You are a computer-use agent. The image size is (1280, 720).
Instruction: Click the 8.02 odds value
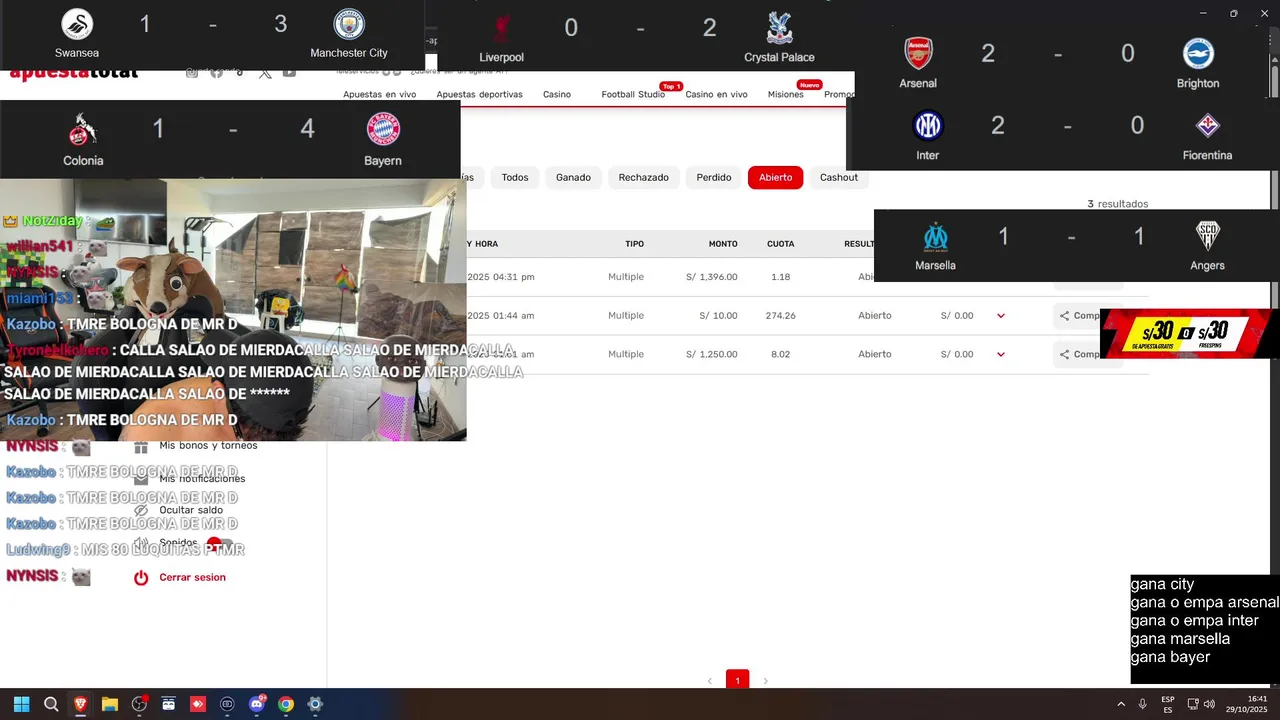[781, 354]
